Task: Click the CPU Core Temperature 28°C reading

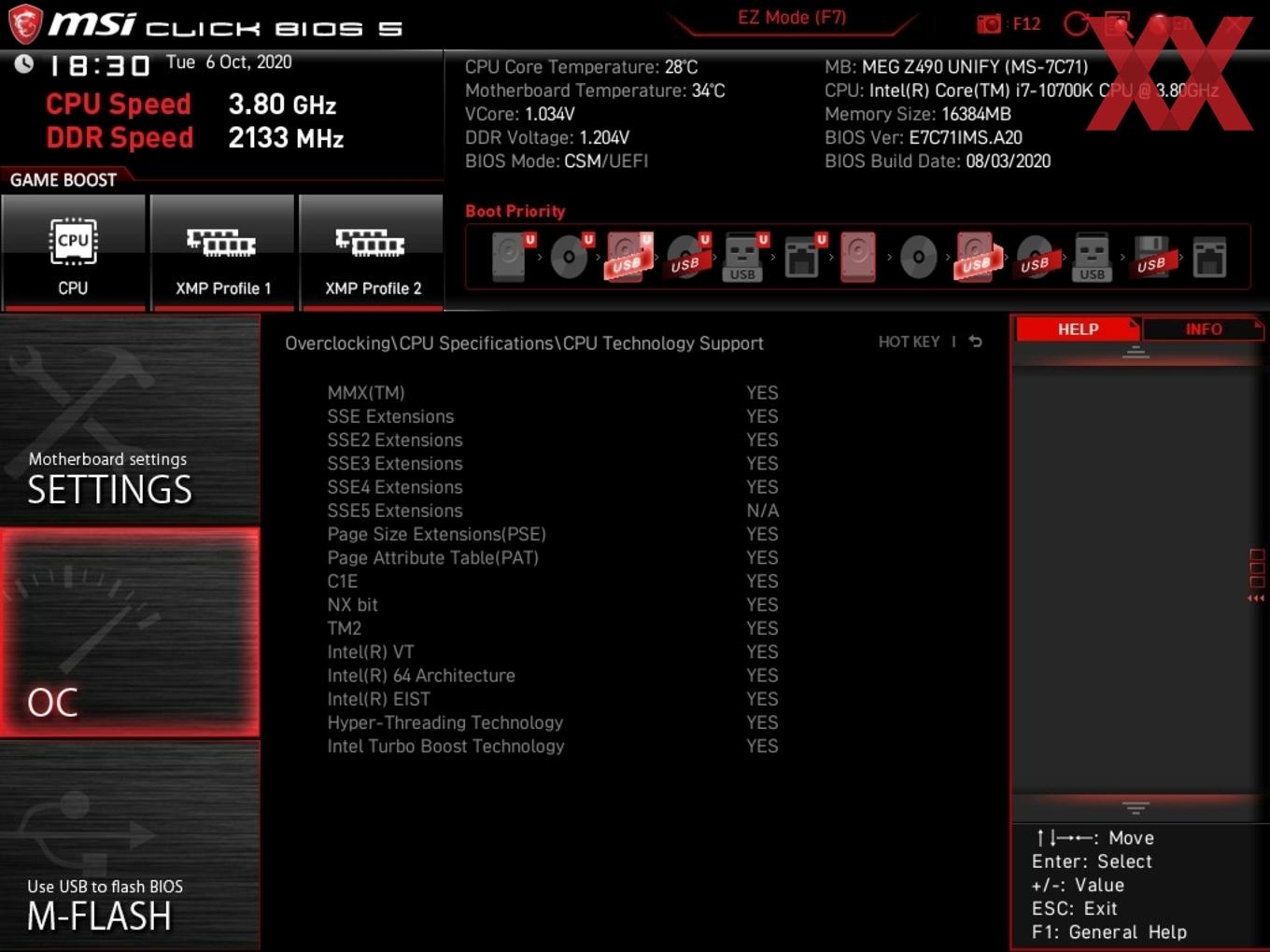Action: (x=582, y=67)
